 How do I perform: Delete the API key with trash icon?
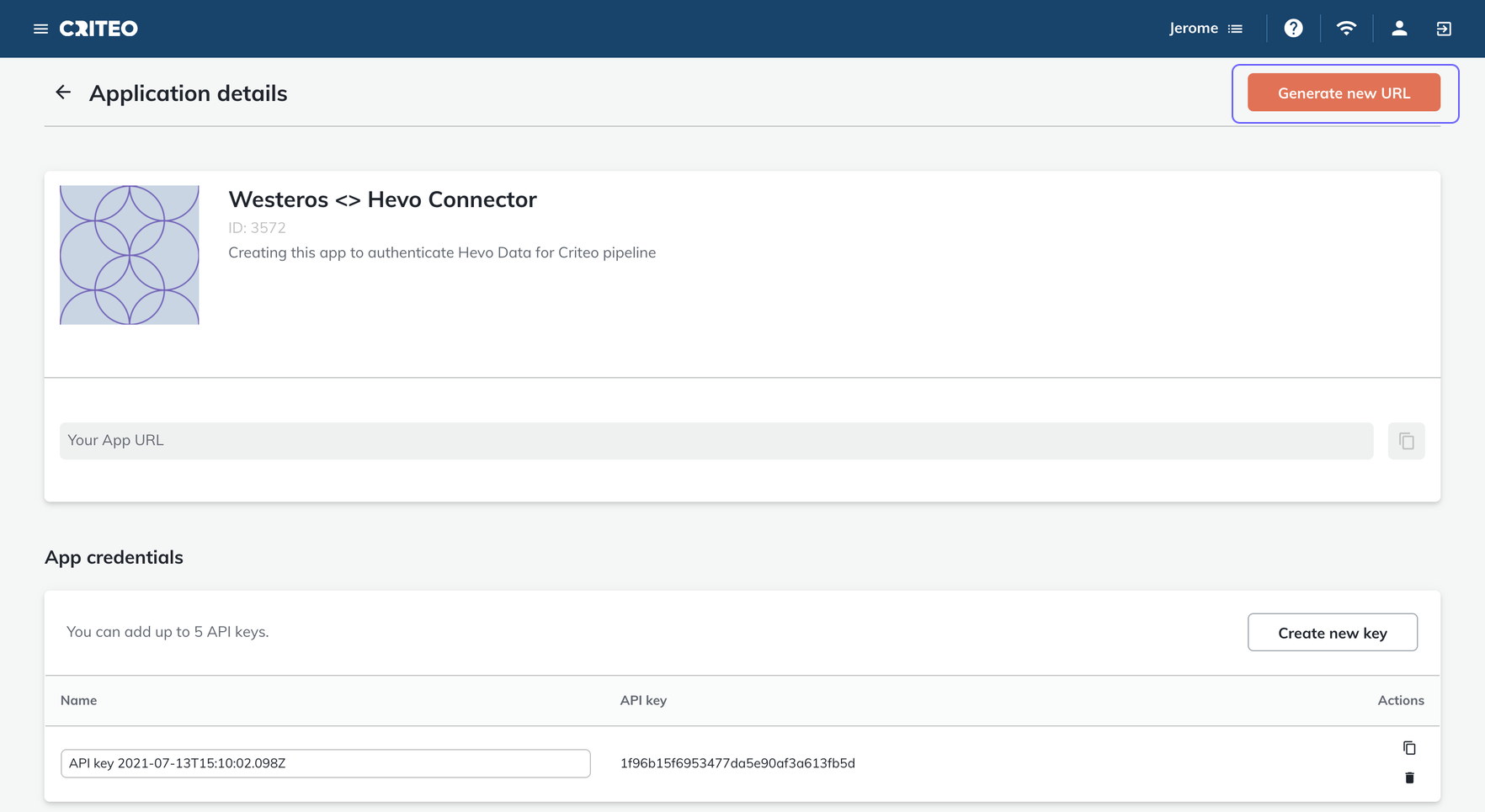[1409, 778]
